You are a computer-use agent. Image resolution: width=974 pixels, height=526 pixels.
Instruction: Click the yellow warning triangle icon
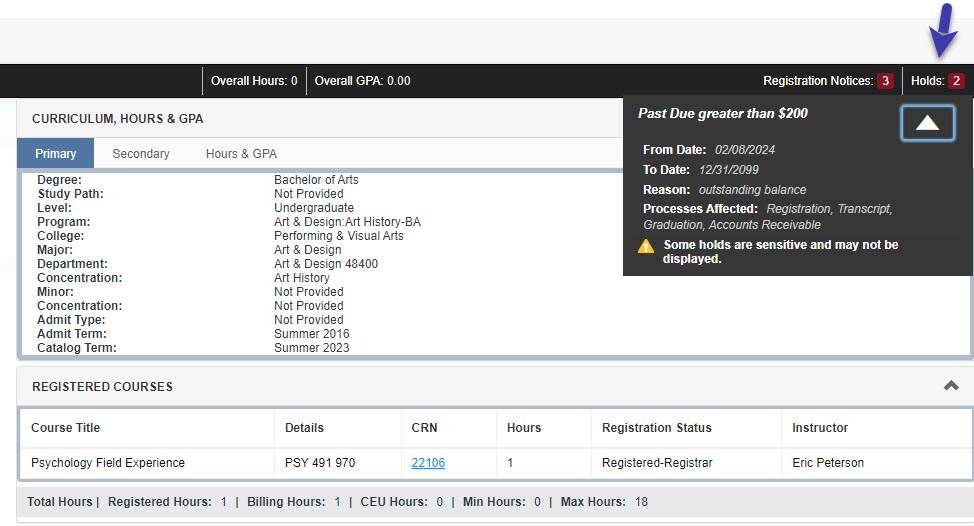(x=646, y=246)
